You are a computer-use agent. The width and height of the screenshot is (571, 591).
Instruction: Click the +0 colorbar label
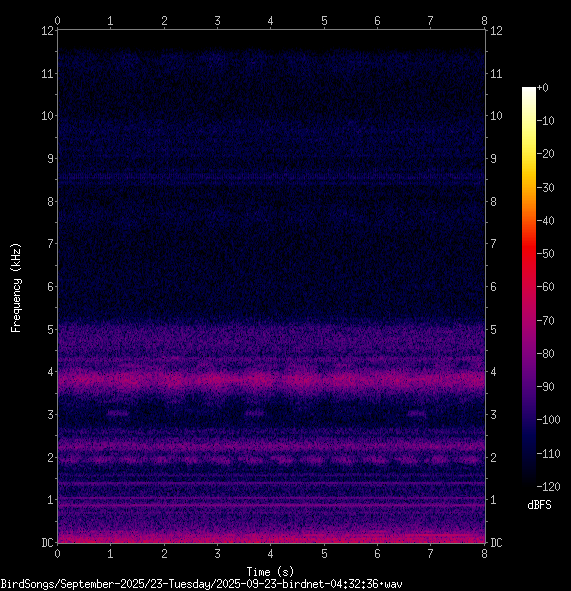(543, 88)
